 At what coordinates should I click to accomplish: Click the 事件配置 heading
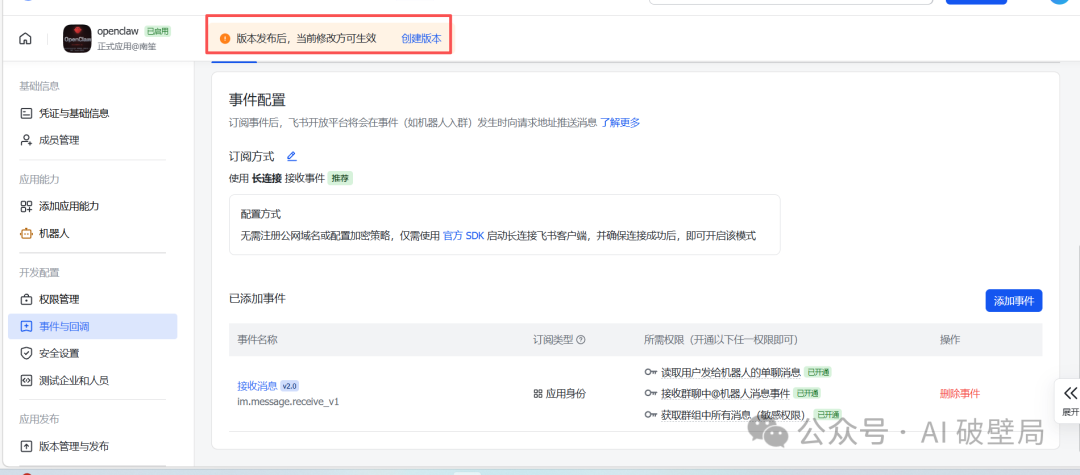[257, 100]
